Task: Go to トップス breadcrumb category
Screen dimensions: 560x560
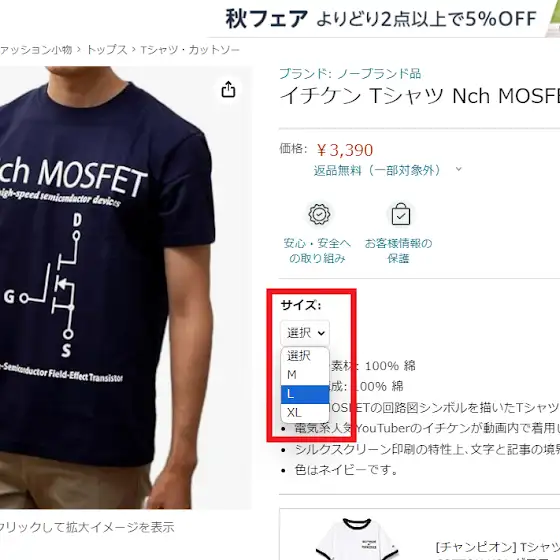Action: [x=107, y=50]
